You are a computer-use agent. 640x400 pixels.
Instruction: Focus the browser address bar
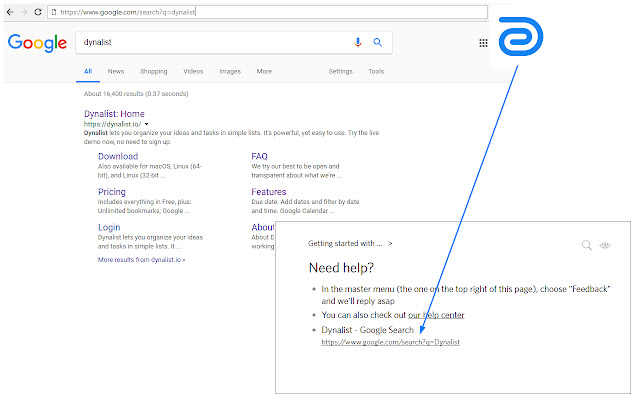tap(267, 12)
